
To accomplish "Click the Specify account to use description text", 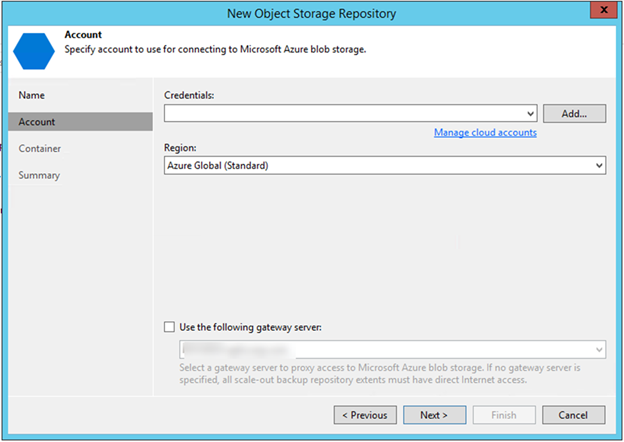I will (215, 49).
